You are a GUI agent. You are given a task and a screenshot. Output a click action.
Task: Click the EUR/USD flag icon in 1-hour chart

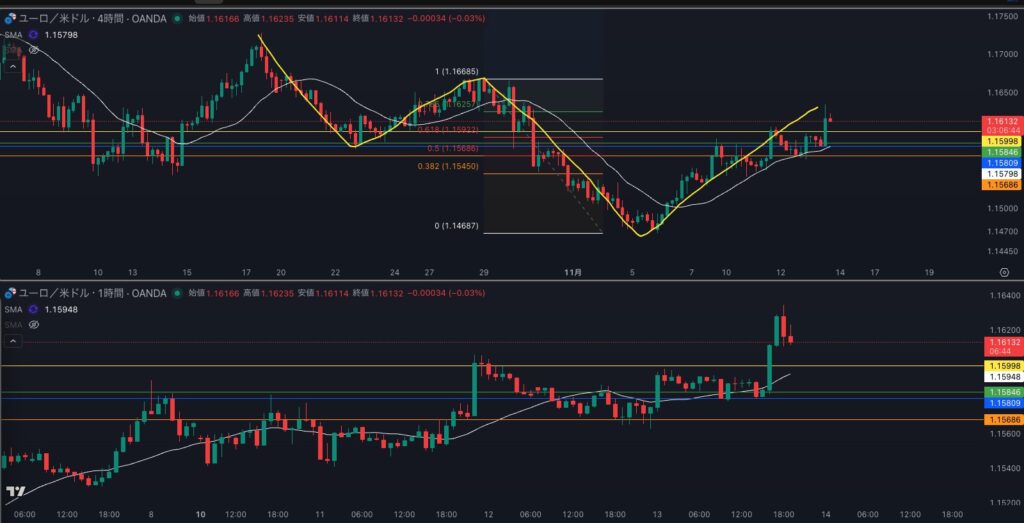(x=10, y=293)
